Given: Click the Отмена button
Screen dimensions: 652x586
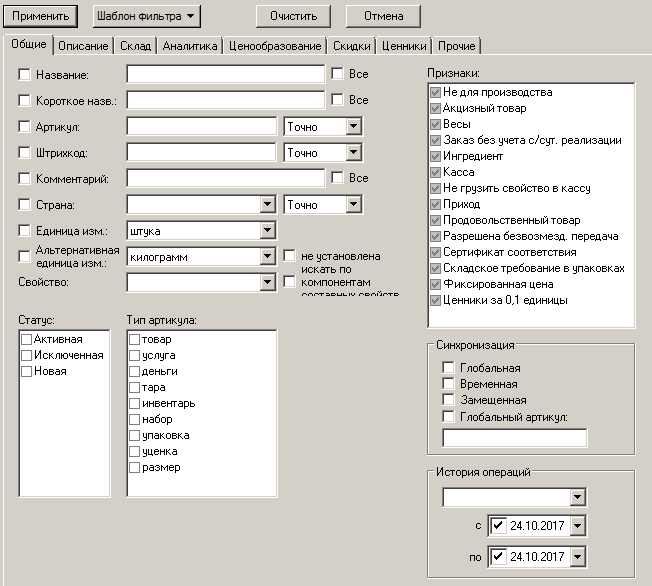Looking at the screenshot, I should click(383, 16).
